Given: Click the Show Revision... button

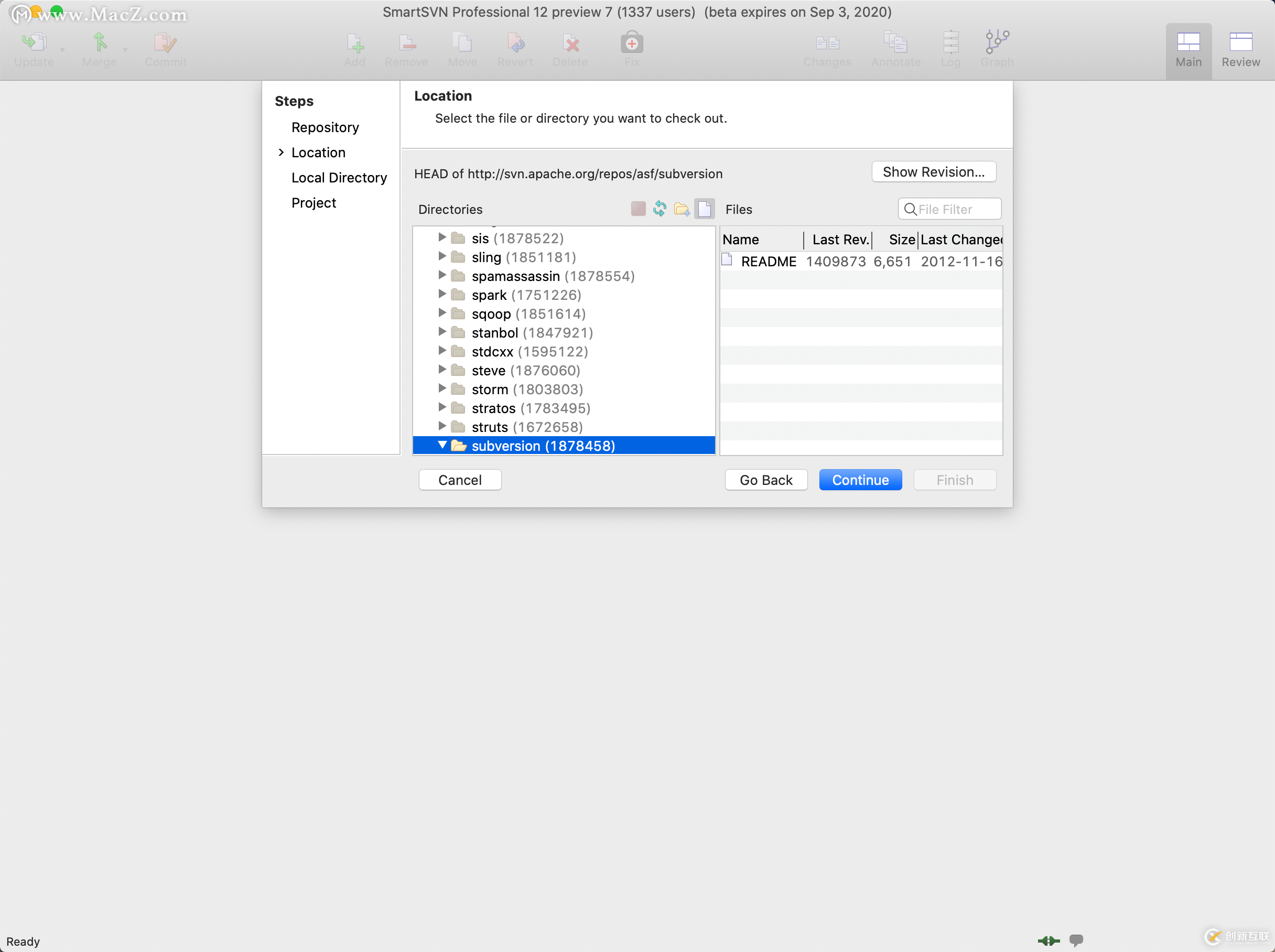Looking at the screenshot, I should [x=933, y=172].
